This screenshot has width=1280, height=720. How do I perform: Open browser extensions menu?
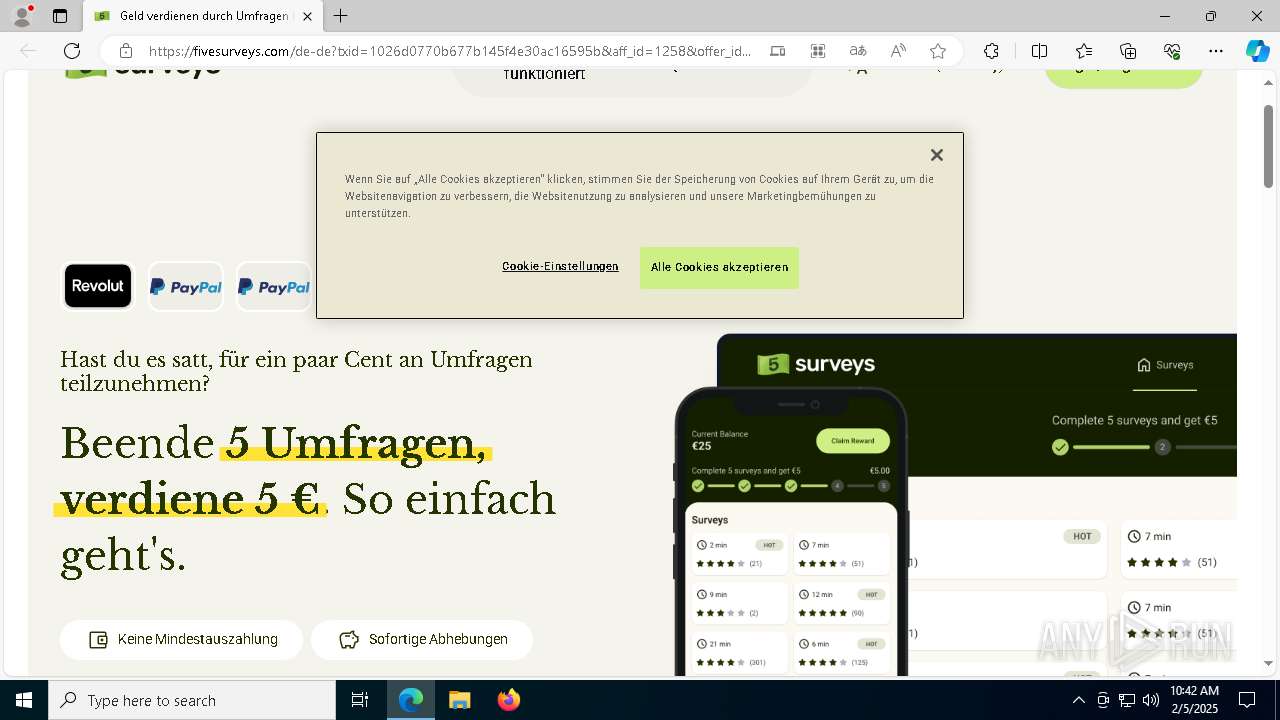(x=991, y=51)
